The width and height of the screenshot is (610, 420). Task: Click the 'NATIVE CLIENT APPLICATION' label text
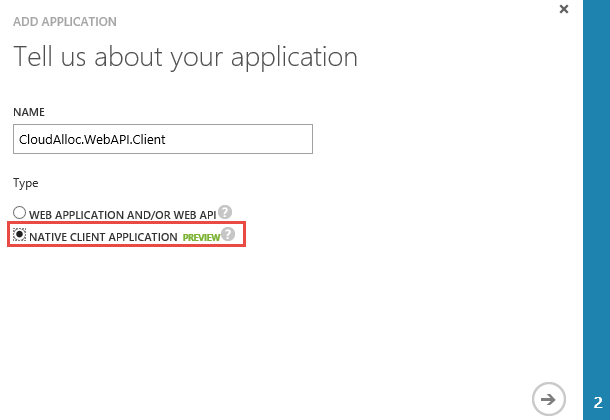(102, 236)
